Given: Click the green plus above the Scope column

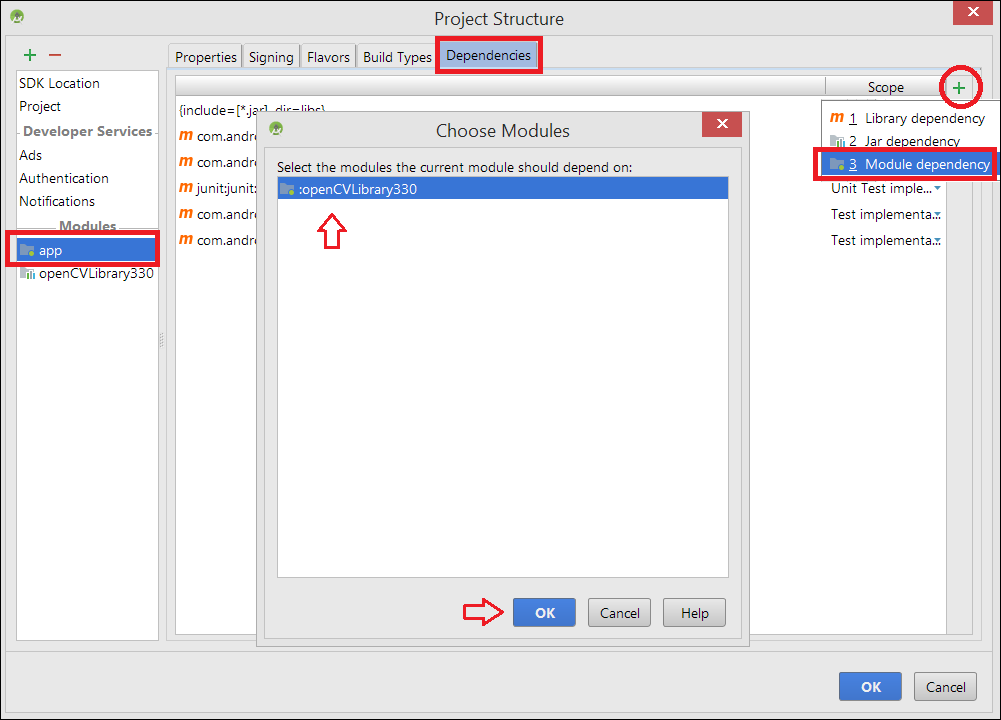Looking at the screenshot, I should [x=959, y=87].
